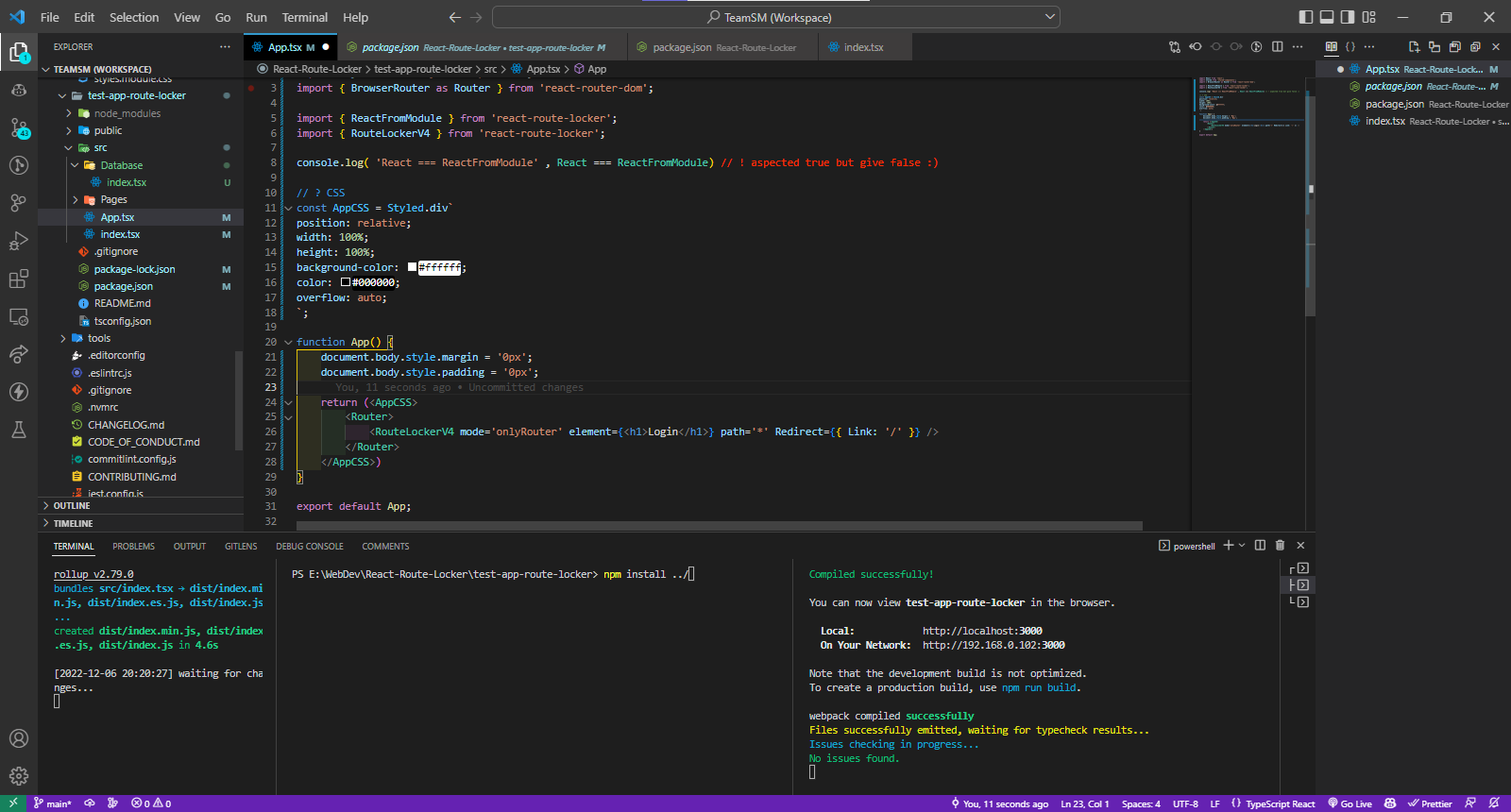The width and height of the screenshot is (1511, 812).
Task: Close the terminal panel with X
Action: tap(1300, 545)
